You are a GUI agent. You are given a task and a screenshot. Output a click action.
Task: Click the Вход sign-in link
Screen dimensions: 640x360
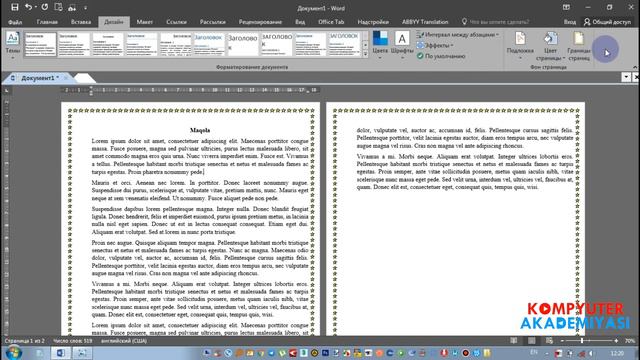click(x=570, y=22)
